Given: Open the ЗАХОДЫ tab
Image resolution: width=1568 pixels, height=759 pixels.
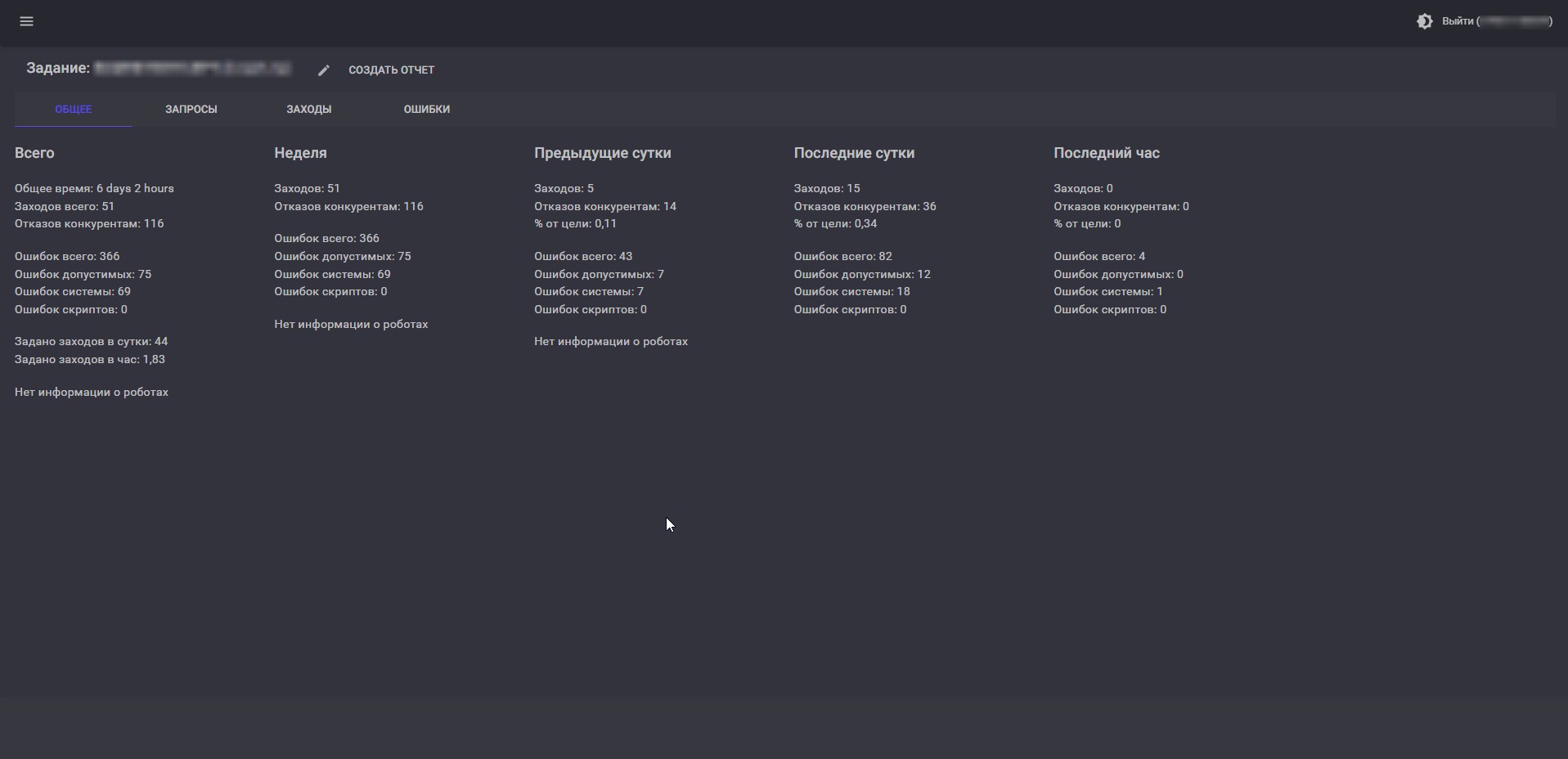Looking at the screenshot, I should tap(308, 110).
